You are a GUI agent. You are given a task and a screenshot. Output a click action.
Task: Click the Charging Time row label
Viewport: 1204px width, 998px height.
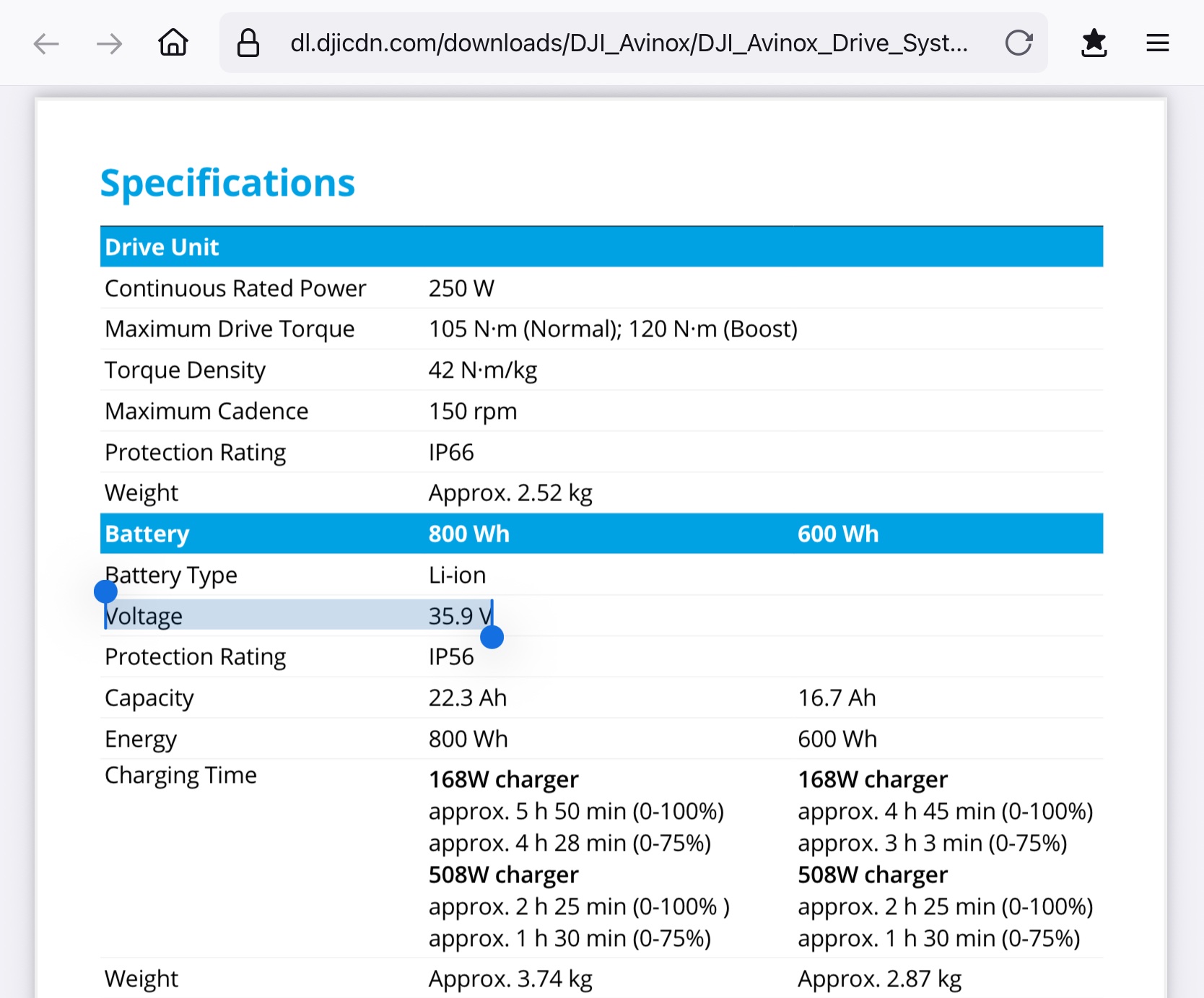point(180,775)
